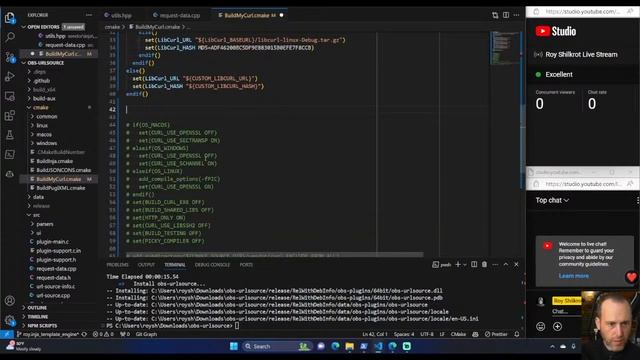Open the Manage gear menu
This screenshot has width=640, height=360.
[x=10, y=320]
